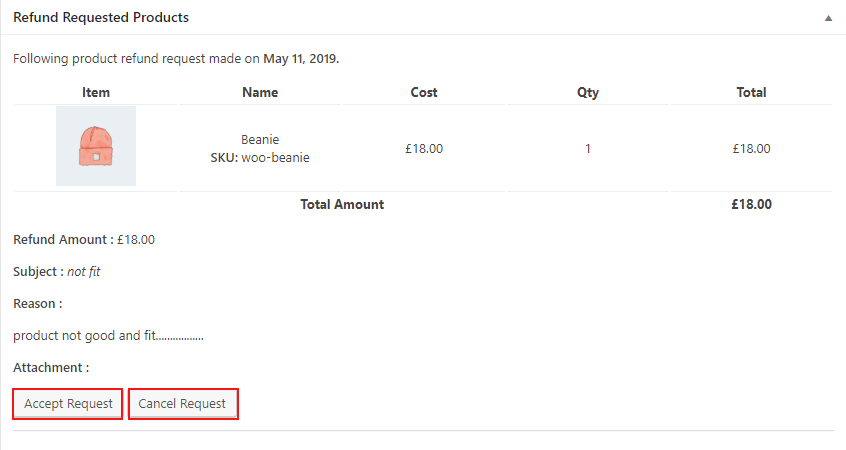Click the Cancel Request button
Image resolution: width=846 pixels, height=450 pixels.
(183, 404)
